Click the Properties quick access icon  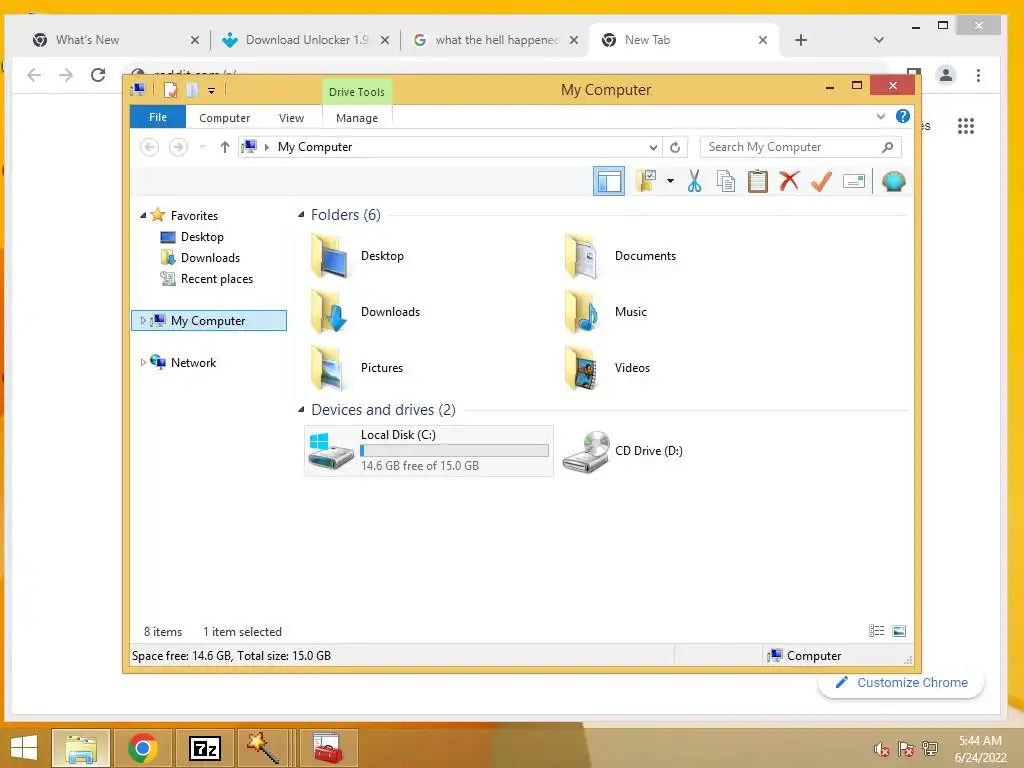(x=170, y=90)
